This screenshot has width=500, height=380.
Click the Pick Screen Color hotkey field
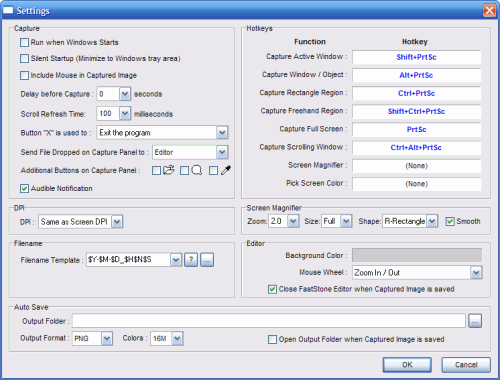coord(417,184)
